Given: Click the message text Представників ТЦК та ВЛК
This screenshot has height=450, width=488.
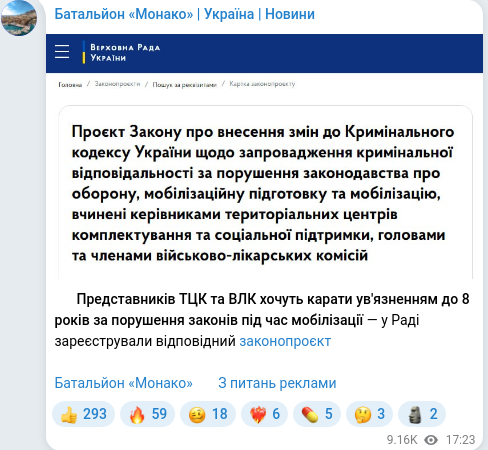Looking at the screenshot, I should (x=166, y=299).
